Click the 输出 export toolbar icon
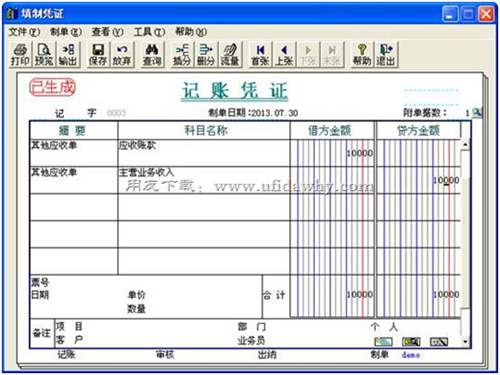 [68, 55]
